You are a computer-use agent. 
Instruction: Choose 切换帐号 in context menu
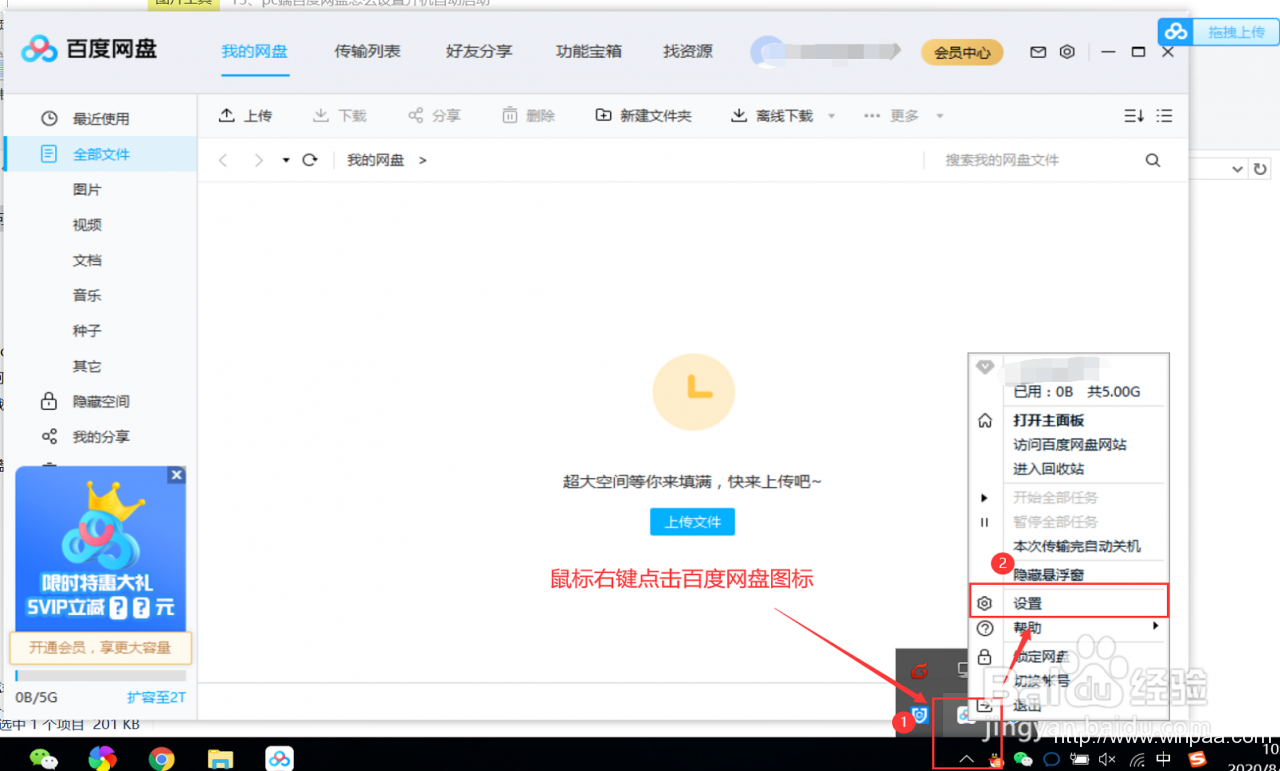pos(1041,681)
